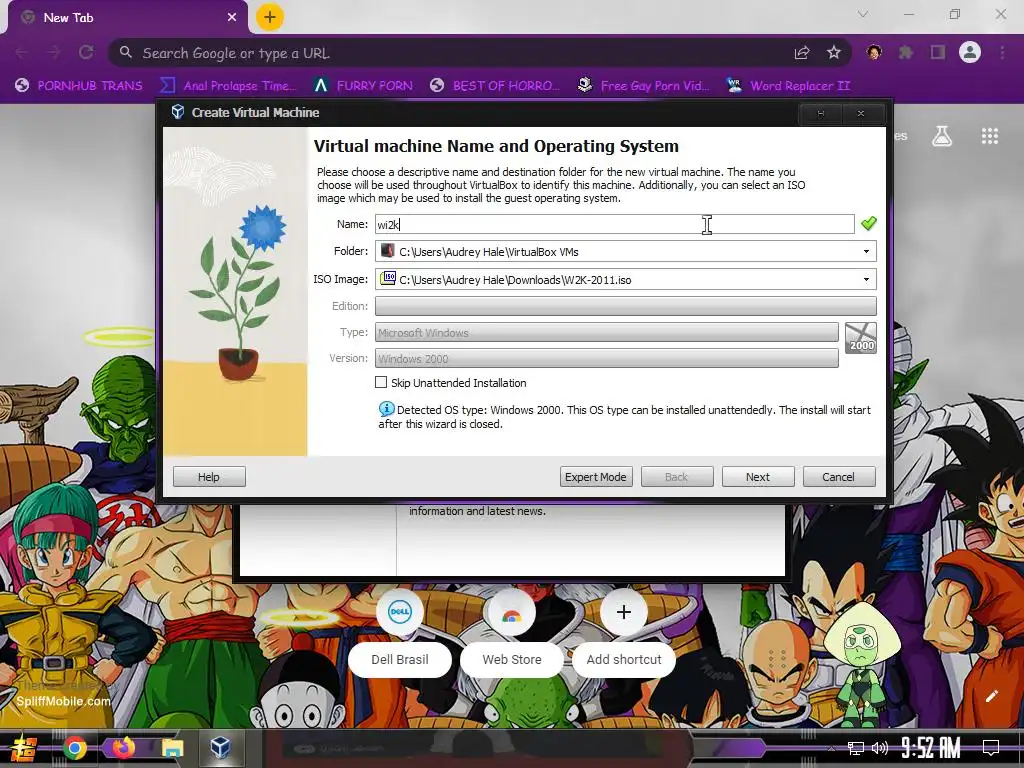Check Skip Unattended Installation checkbox
The image size is (1024, 768).
coord(381,382)
